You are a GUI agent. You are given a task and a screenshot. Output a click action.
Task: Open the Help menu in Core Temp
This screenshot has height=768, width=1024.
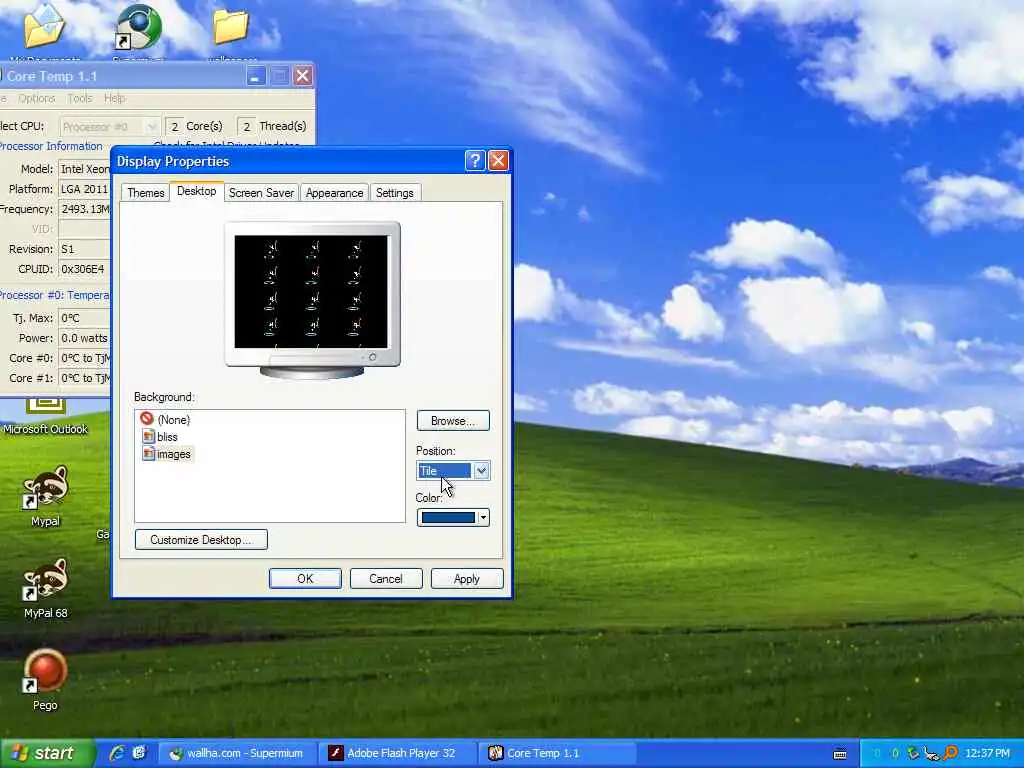tap(114, 98)
